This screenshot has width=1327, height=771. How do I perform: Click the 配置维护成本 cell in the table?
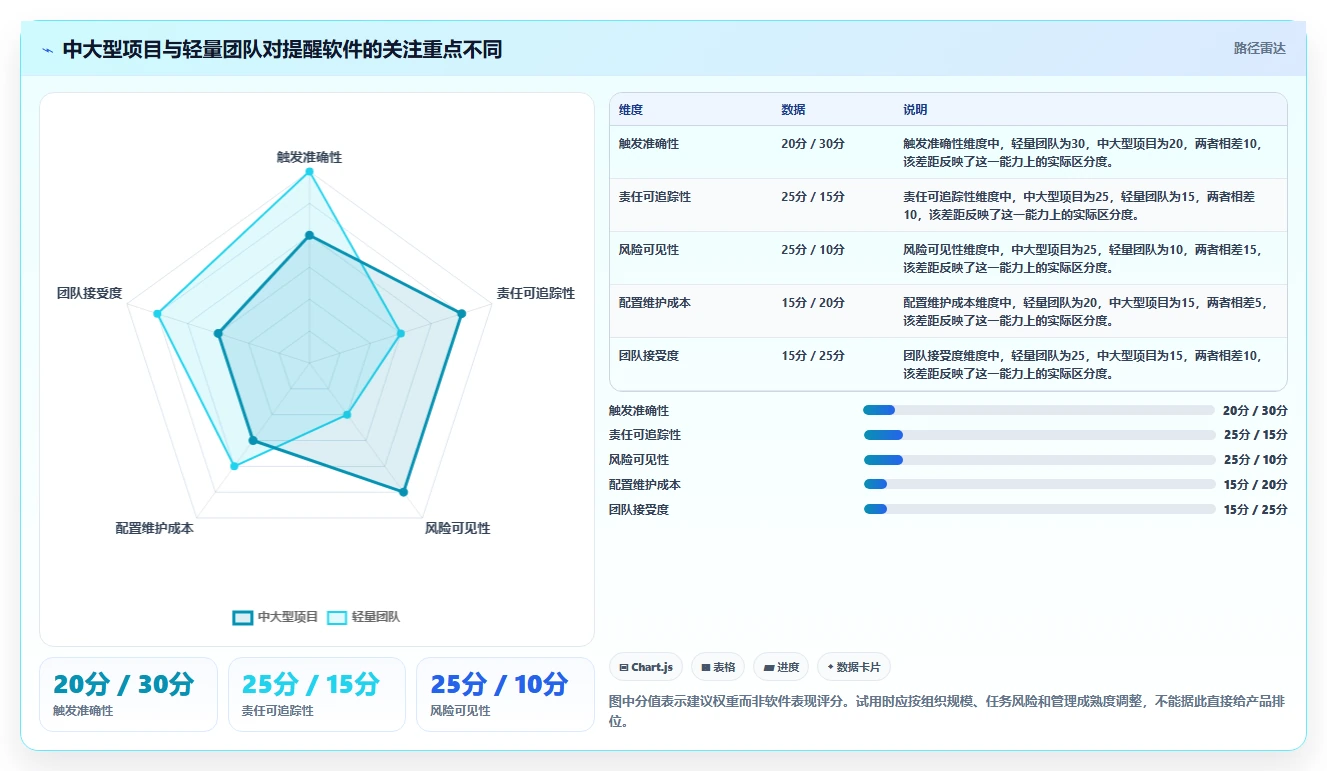point(655,303)
